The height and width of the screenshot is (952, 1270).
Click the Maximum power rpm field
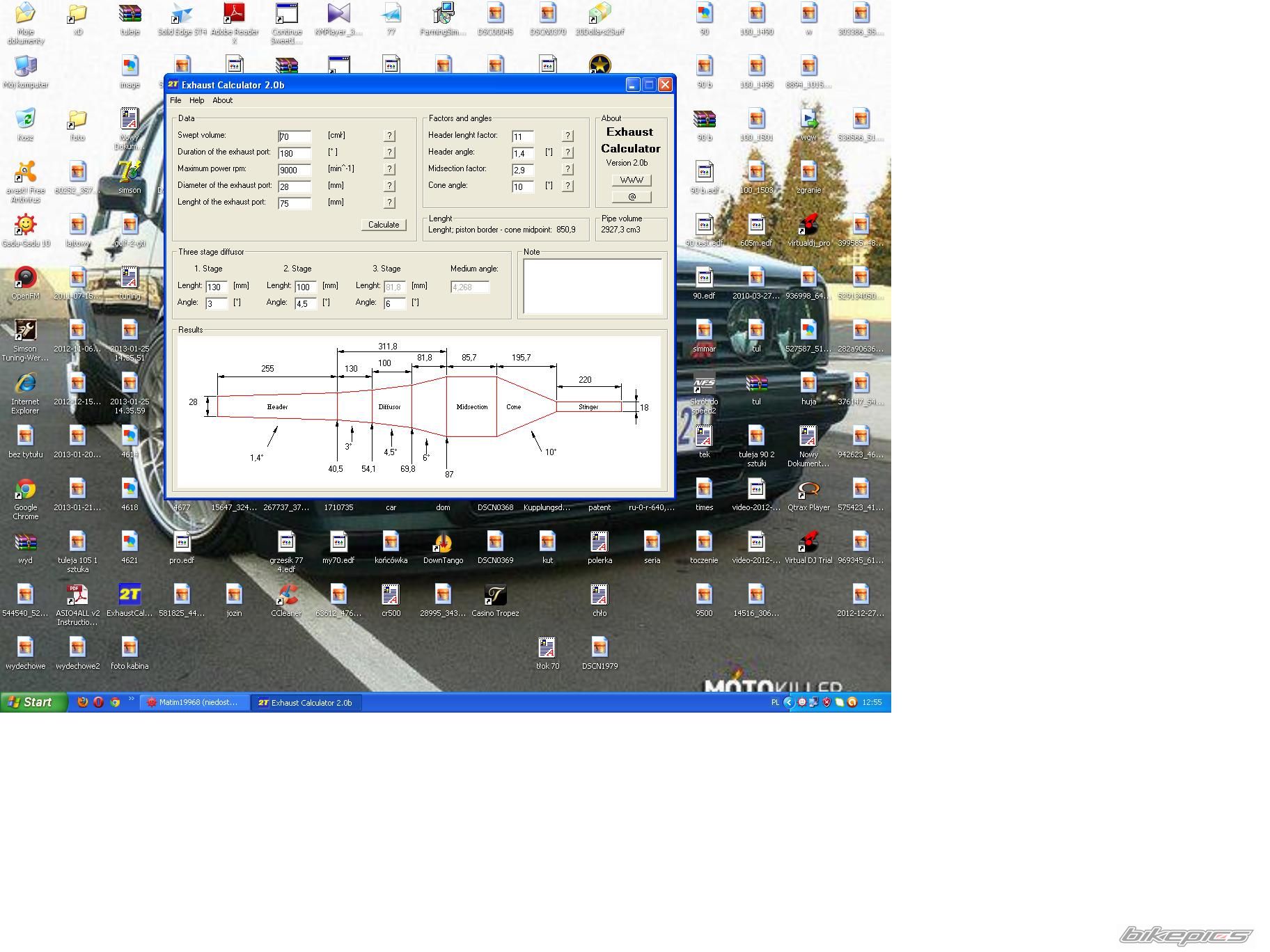tap(295, 170)
